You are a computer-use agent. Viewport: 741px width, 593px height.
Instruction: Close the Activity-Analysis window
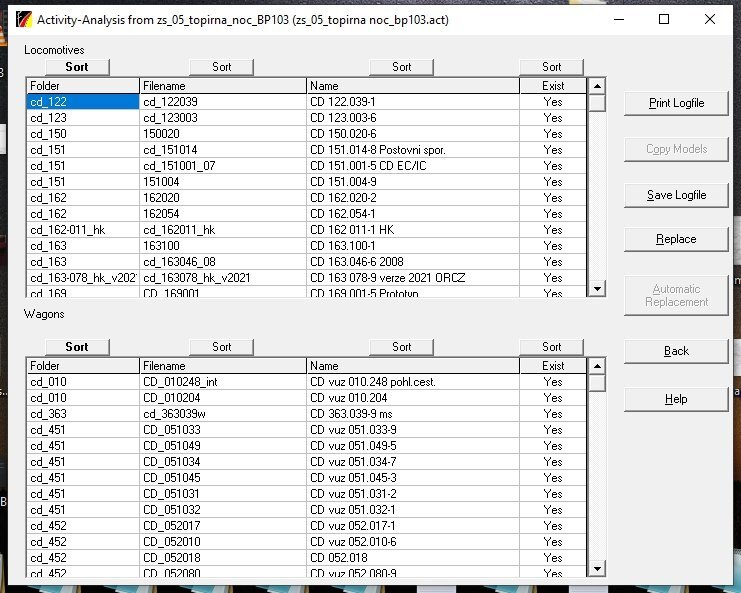(710, 18)
